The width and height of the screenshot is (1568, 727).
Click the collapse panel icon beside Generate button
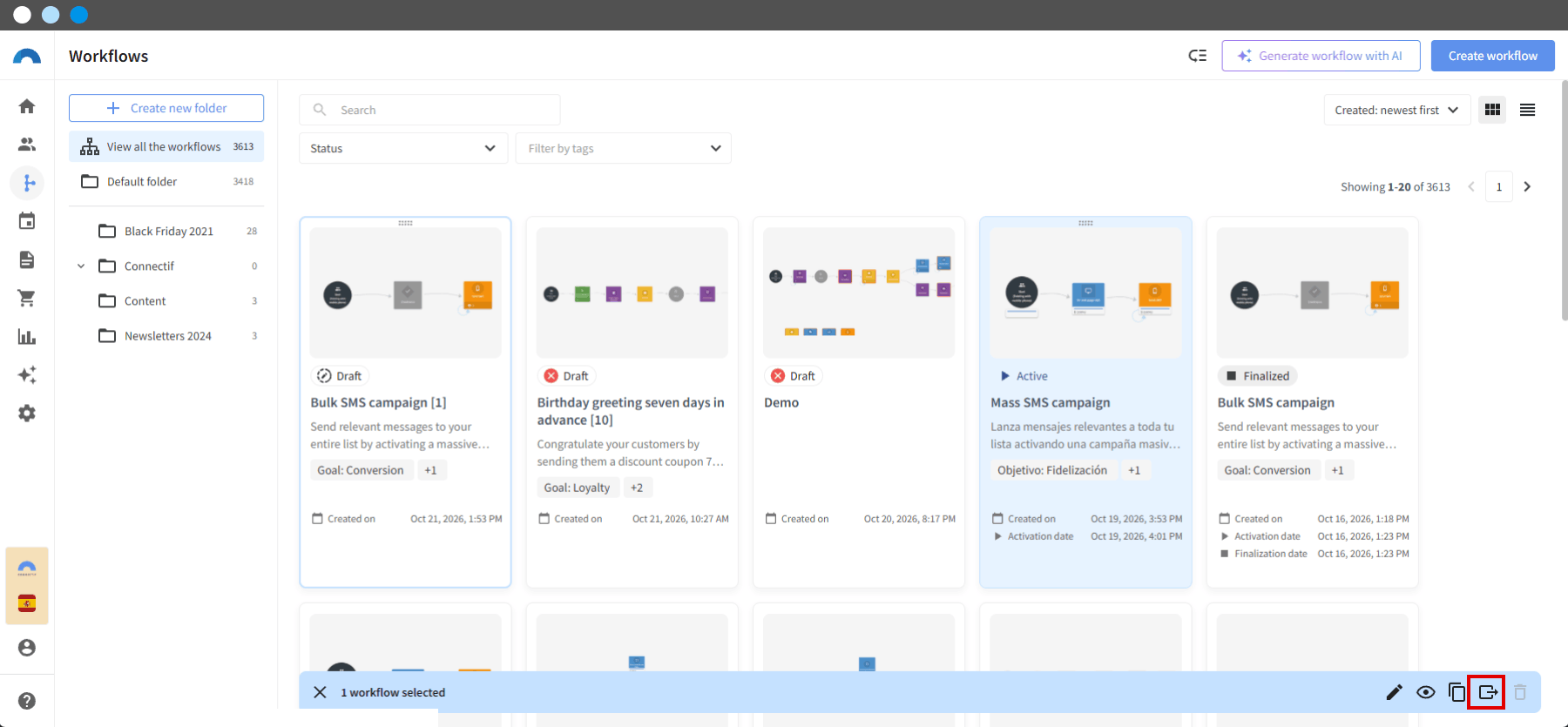(1198, 56)
